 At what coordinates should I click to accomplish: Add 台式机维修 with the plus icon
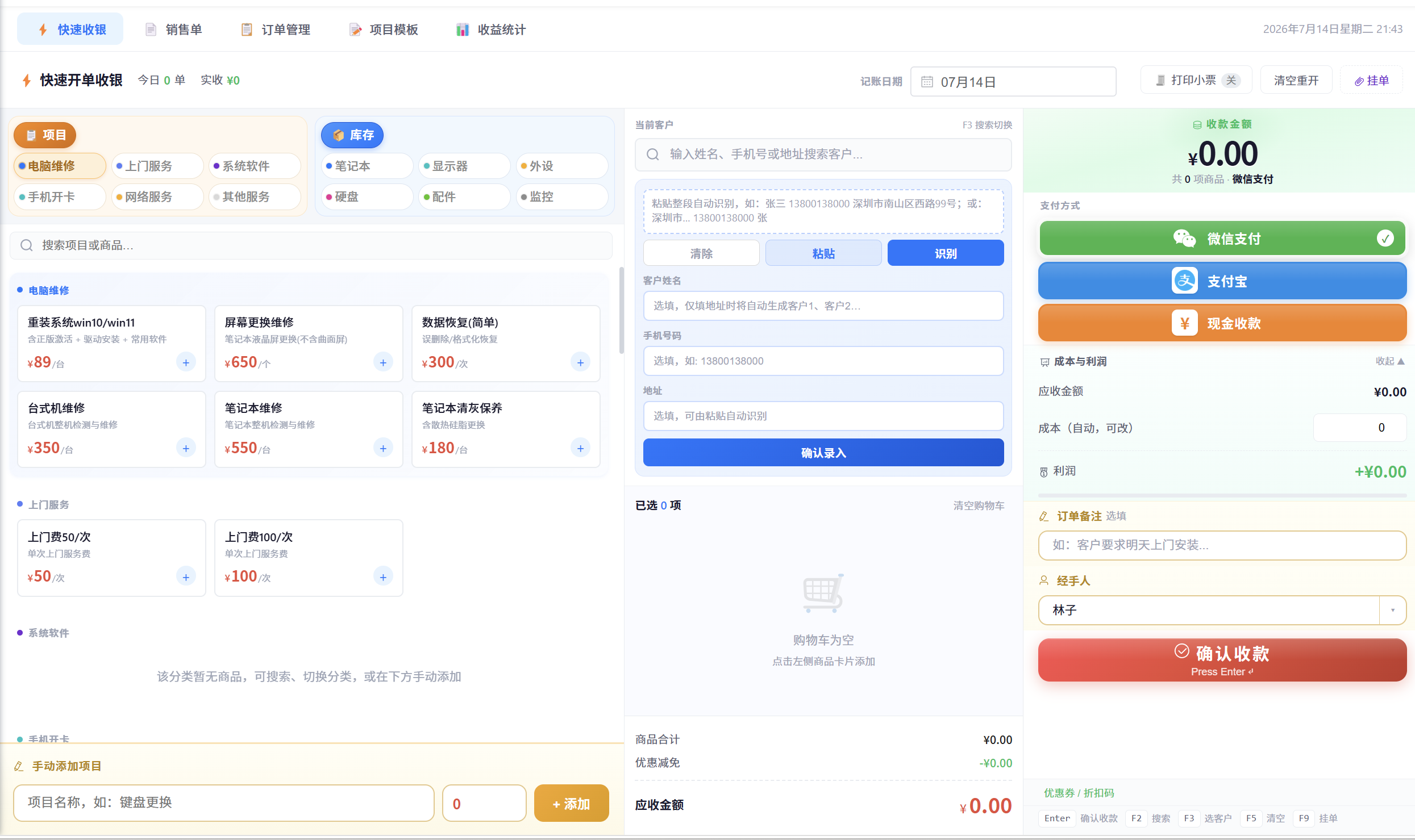click(x=186, y=448)
